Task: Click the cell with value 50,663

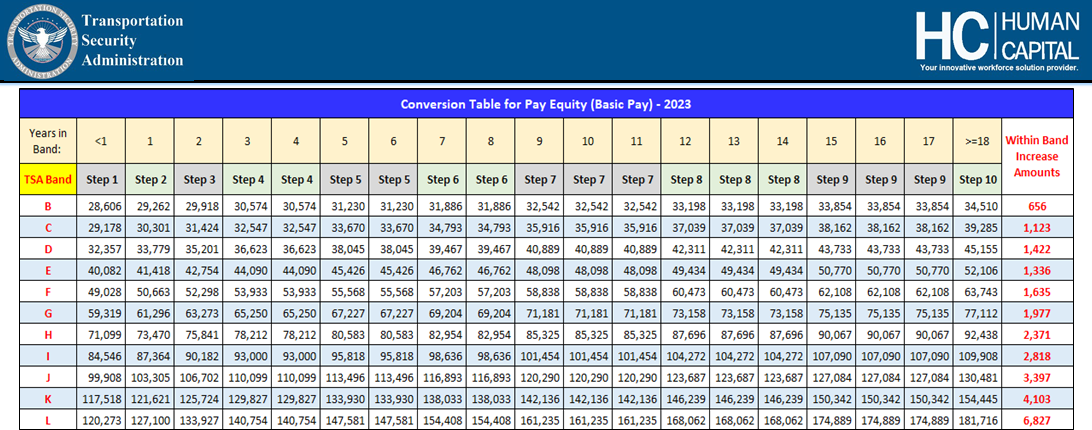Action: (150, 292)
